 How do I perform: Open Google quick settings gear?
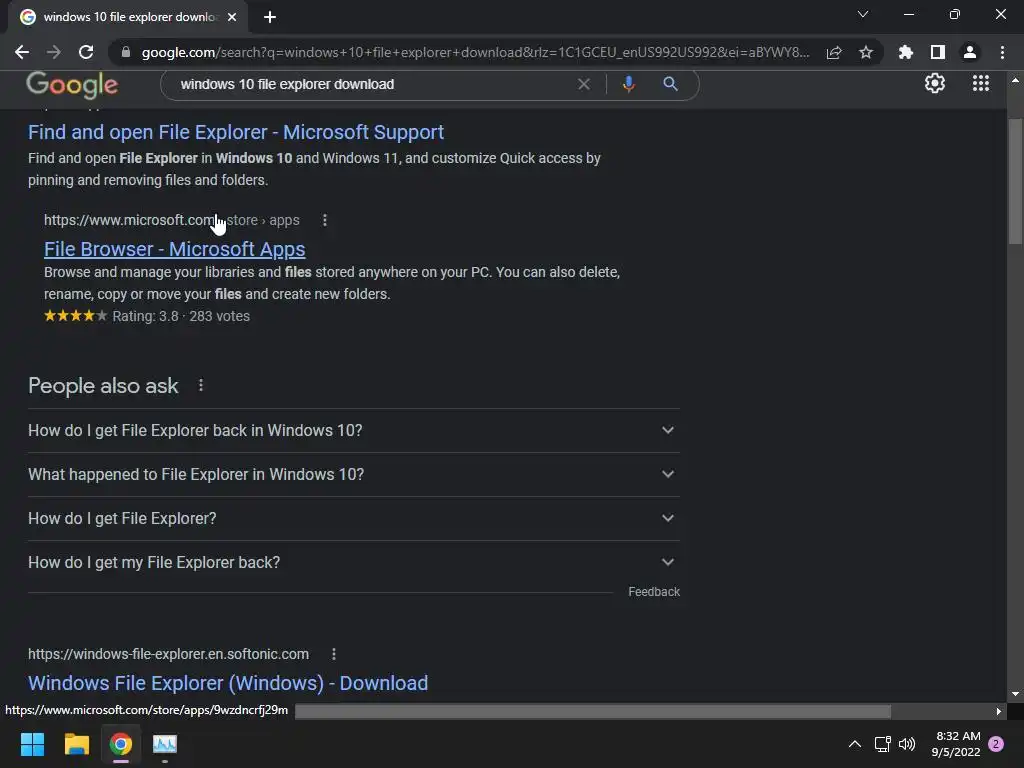935,83
